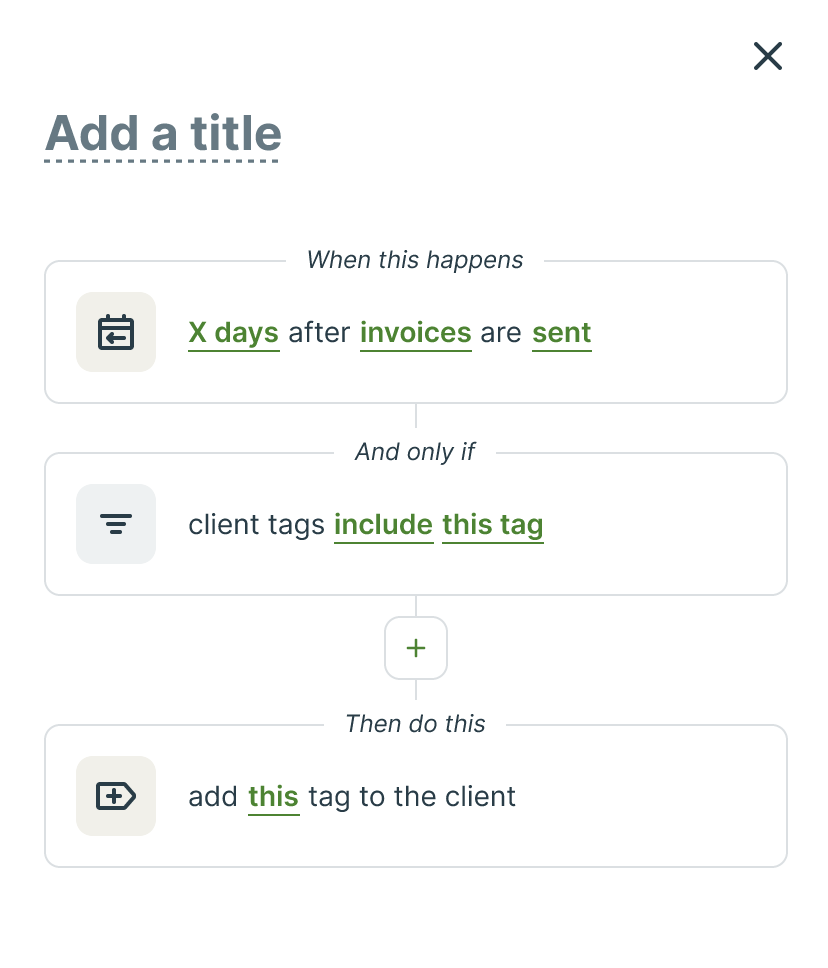Click the 'When this happens' label
Screen dimensions: 828x968
point(415,260)
